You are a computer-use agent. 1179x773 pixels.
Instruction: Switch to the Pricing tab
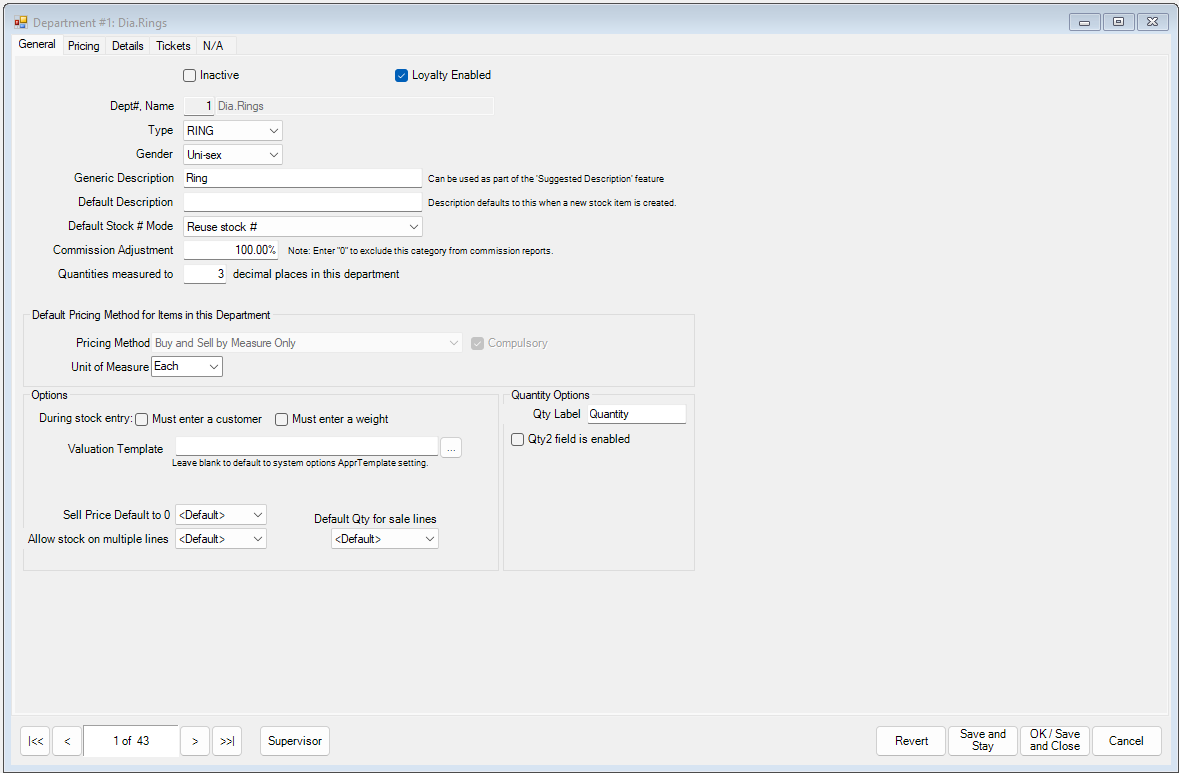(x=83, y=45)
